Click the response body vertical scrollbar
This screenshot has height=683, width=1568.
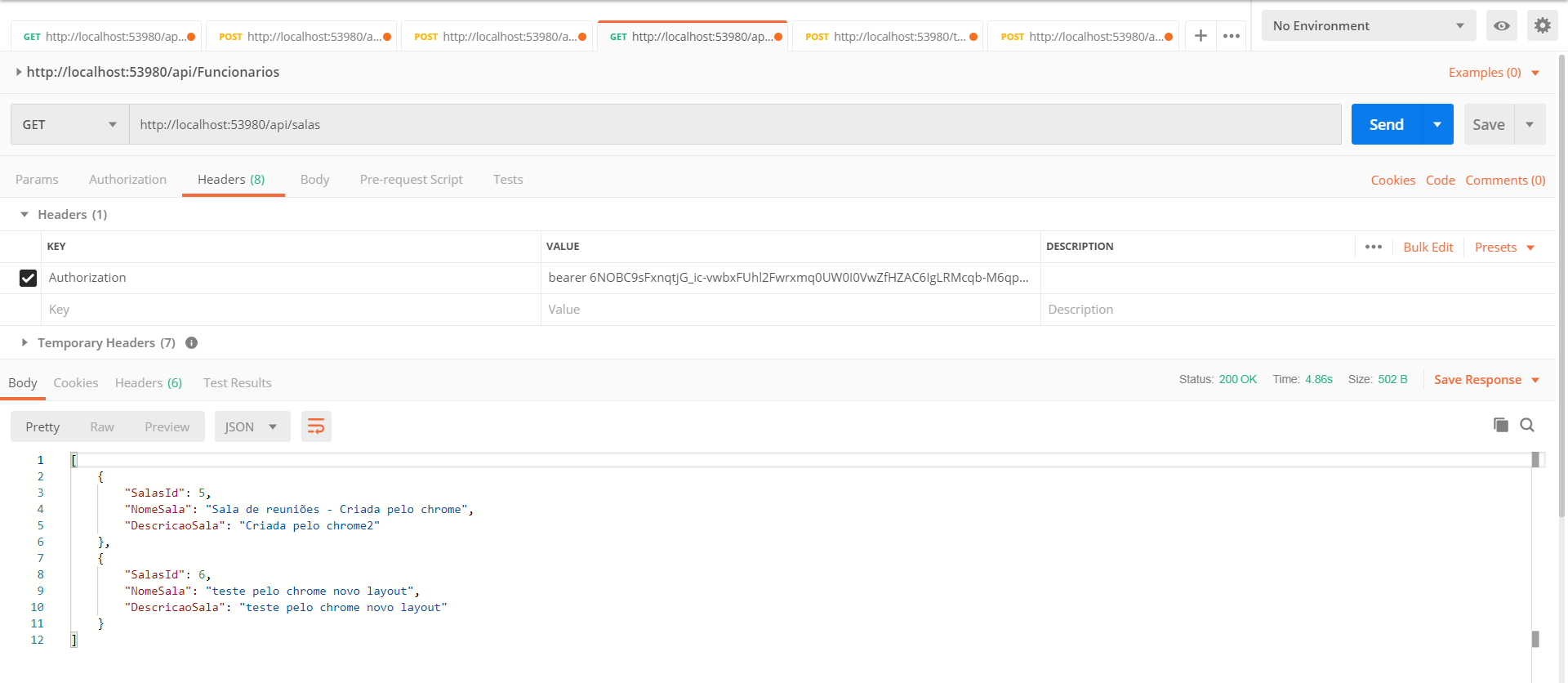pos(1535,550)
